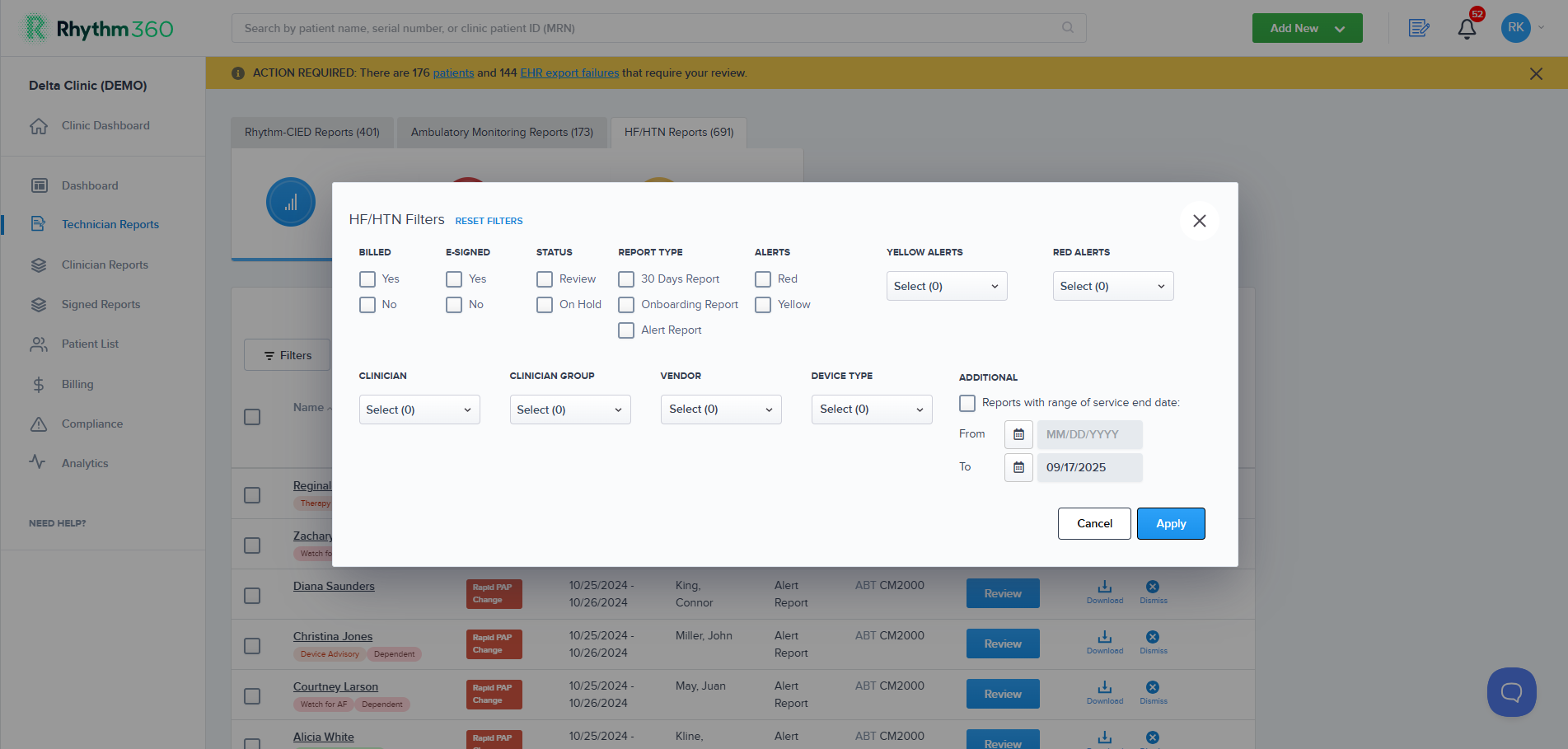Go to Patient List in sidebar
The width and height of the screenshot is (1568, 749).
pyautogui.click(x=90, y=344)
